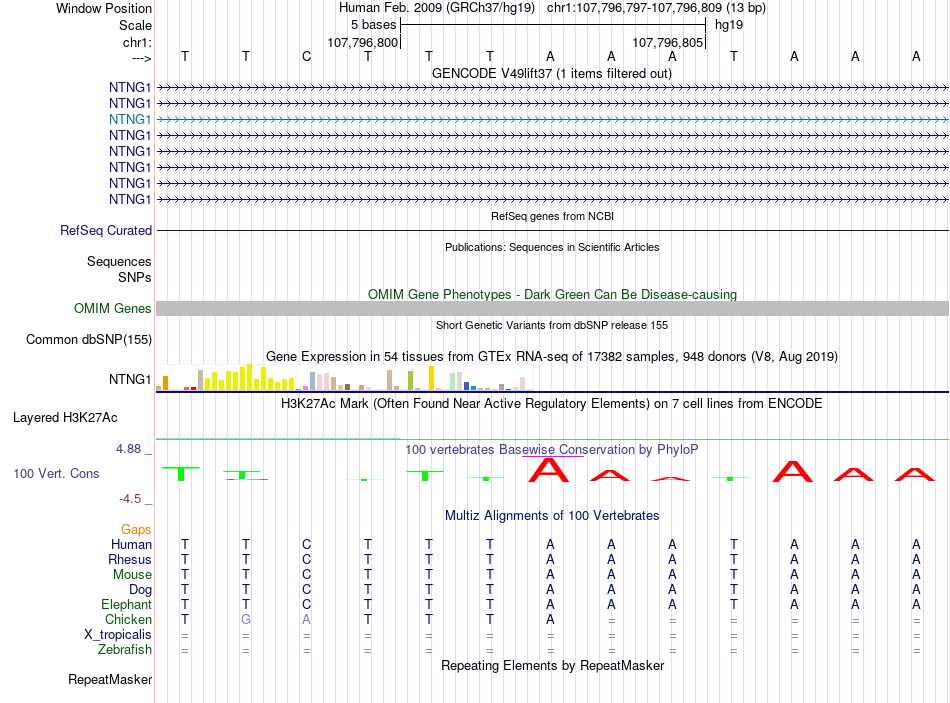Image resolution: width=950 pixels, height=703 pixels.
Task: Select the light blue highlighted NTNG1 transcript label
Action: point(130,119)
